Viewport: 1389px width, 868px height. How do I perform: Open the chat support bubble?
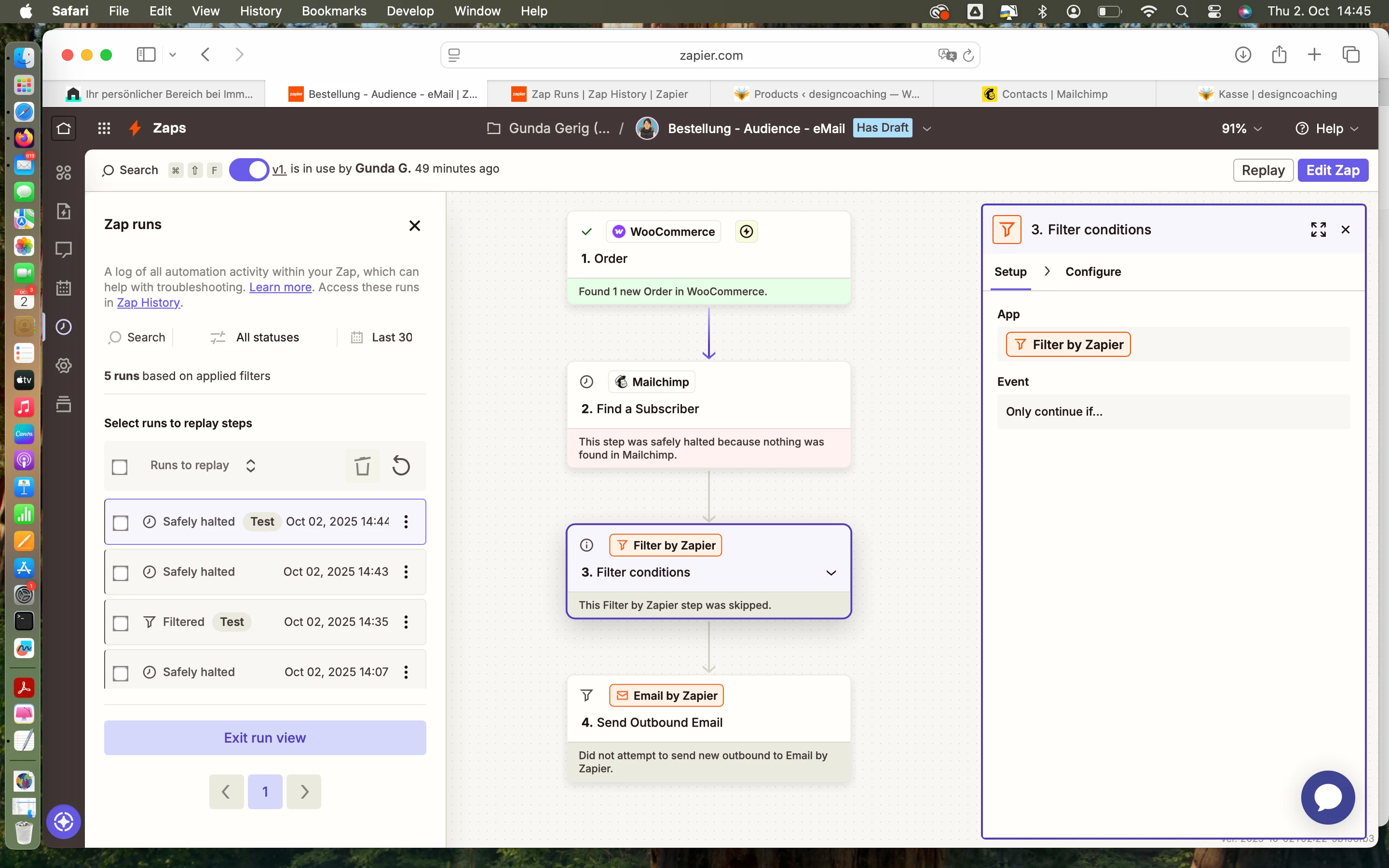(1328, 798)
